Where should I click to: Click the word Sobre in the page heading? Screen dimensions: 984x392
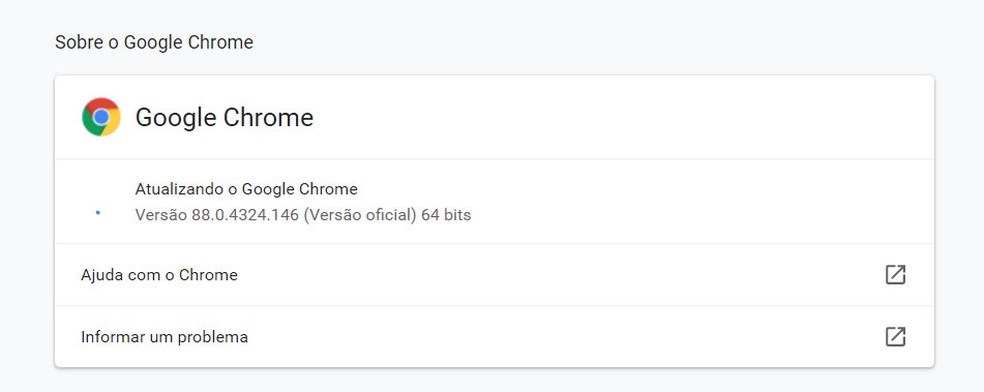[x=78, y=42]
